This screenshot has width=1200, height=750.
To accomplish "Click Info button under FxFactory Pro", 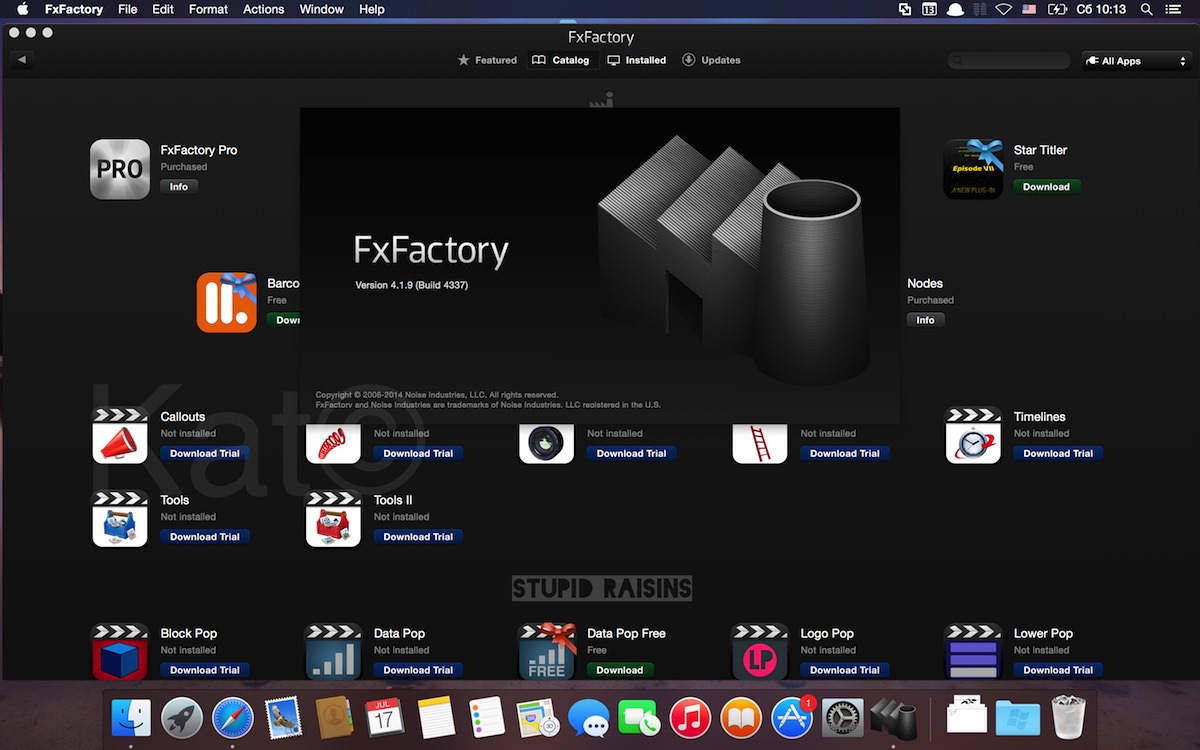I will 179,187.
